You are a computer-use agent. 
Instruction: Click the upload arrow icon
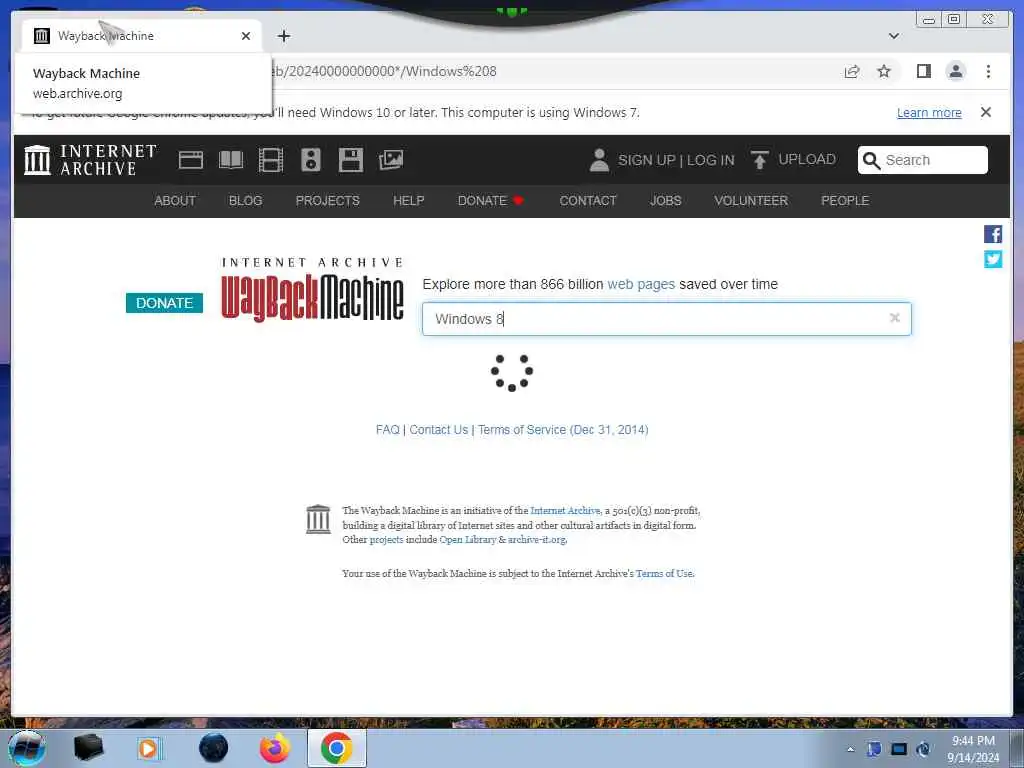point(759,160)
